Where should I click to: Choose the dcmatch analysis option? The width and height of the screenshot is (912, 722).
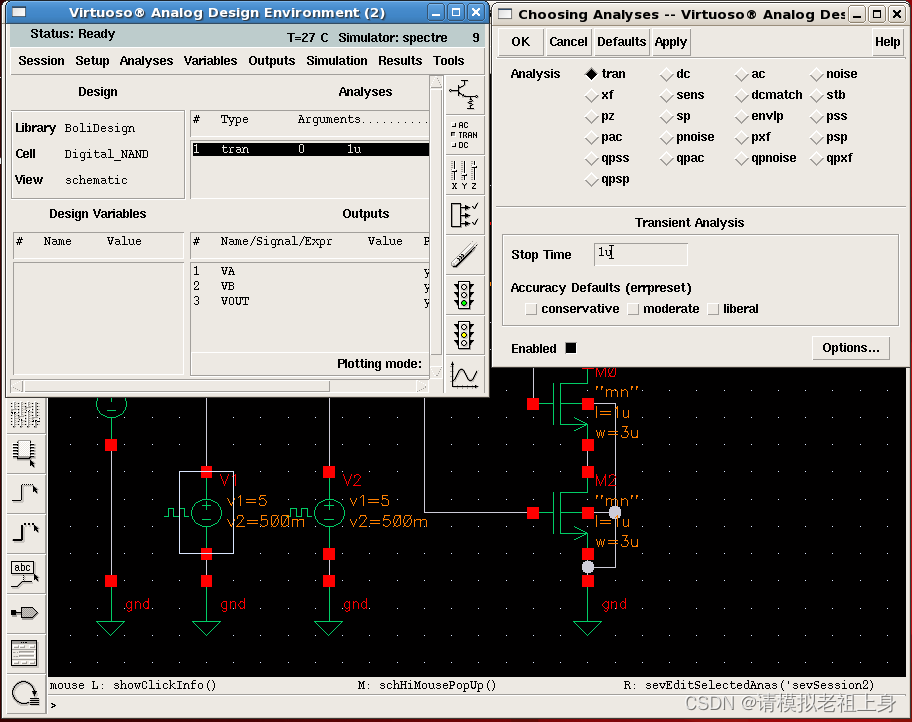click(742, 95)
